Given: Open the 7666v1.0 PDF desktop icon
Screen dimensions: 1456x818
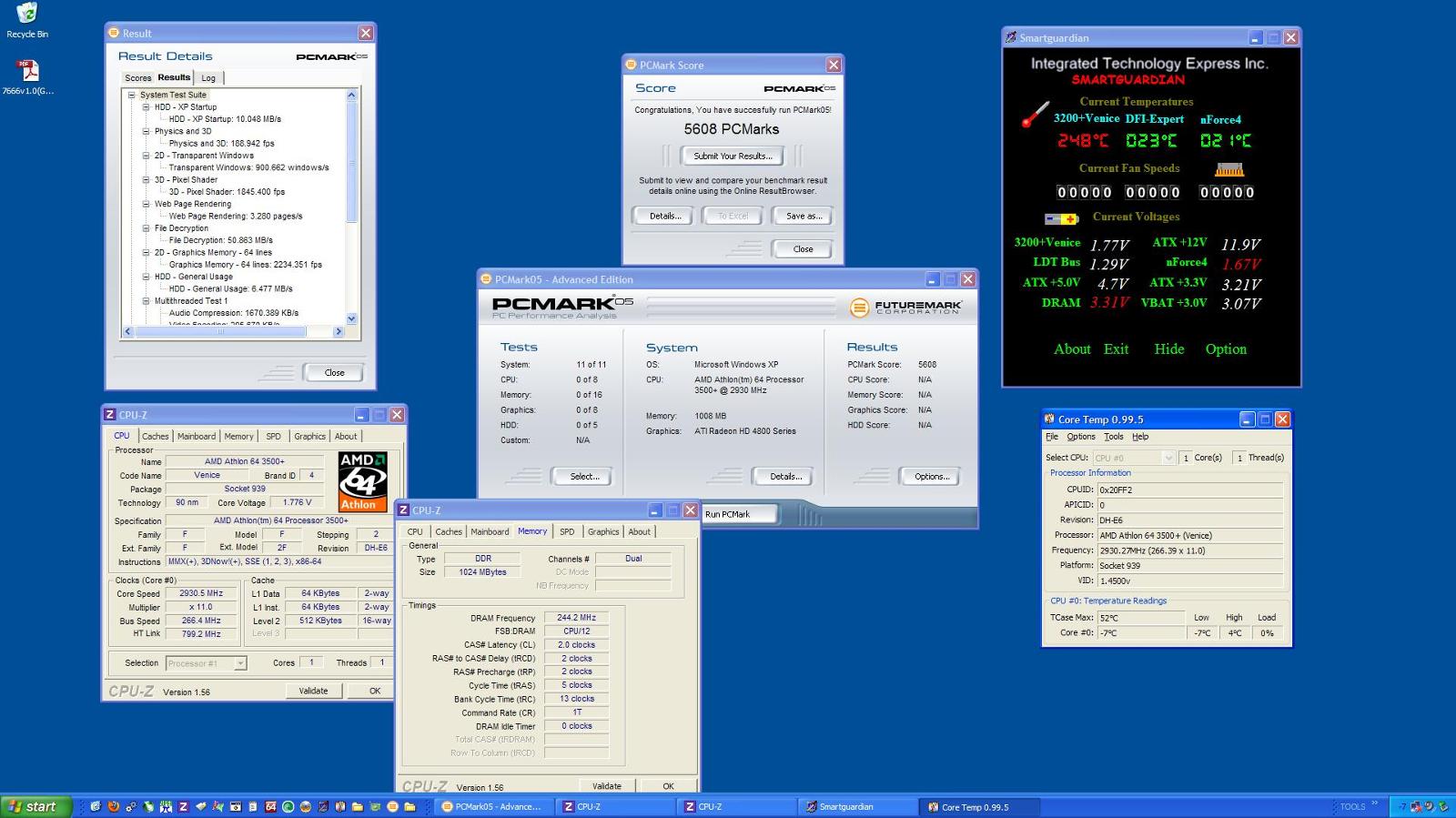Looking at the screenshot, I should tap(27, 76).
